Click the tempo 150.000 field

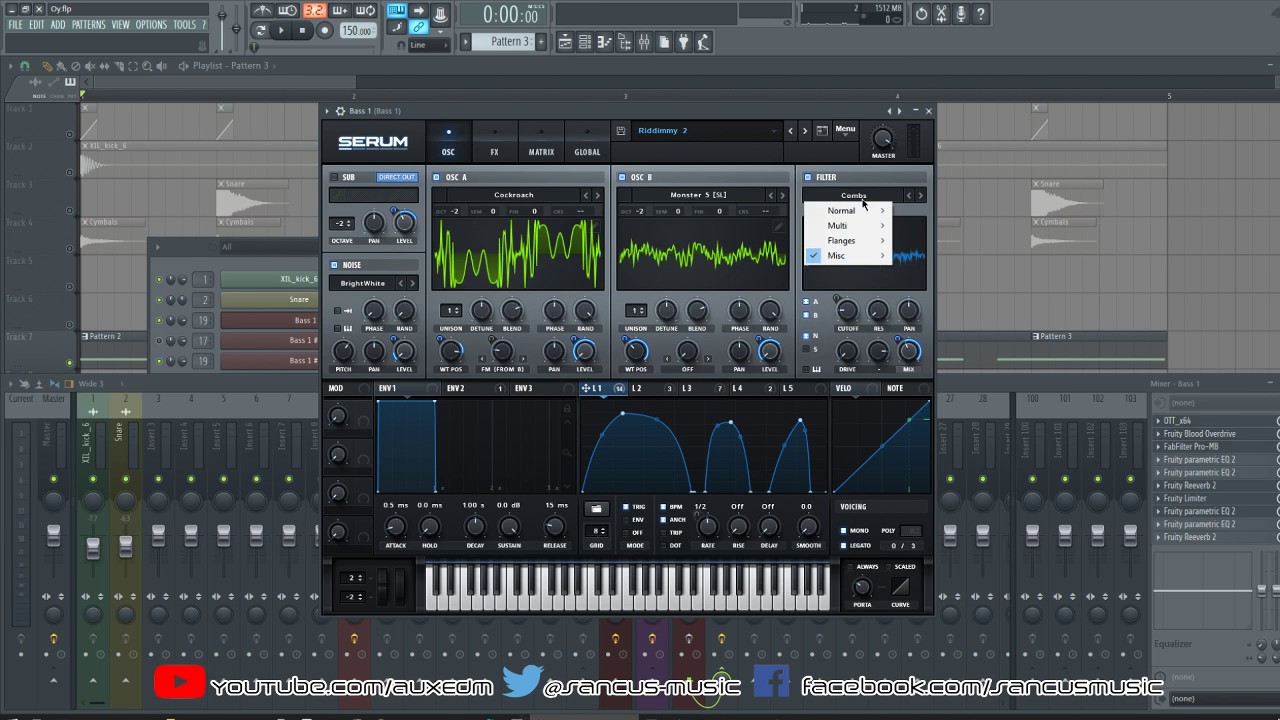(x=357, y=31)
